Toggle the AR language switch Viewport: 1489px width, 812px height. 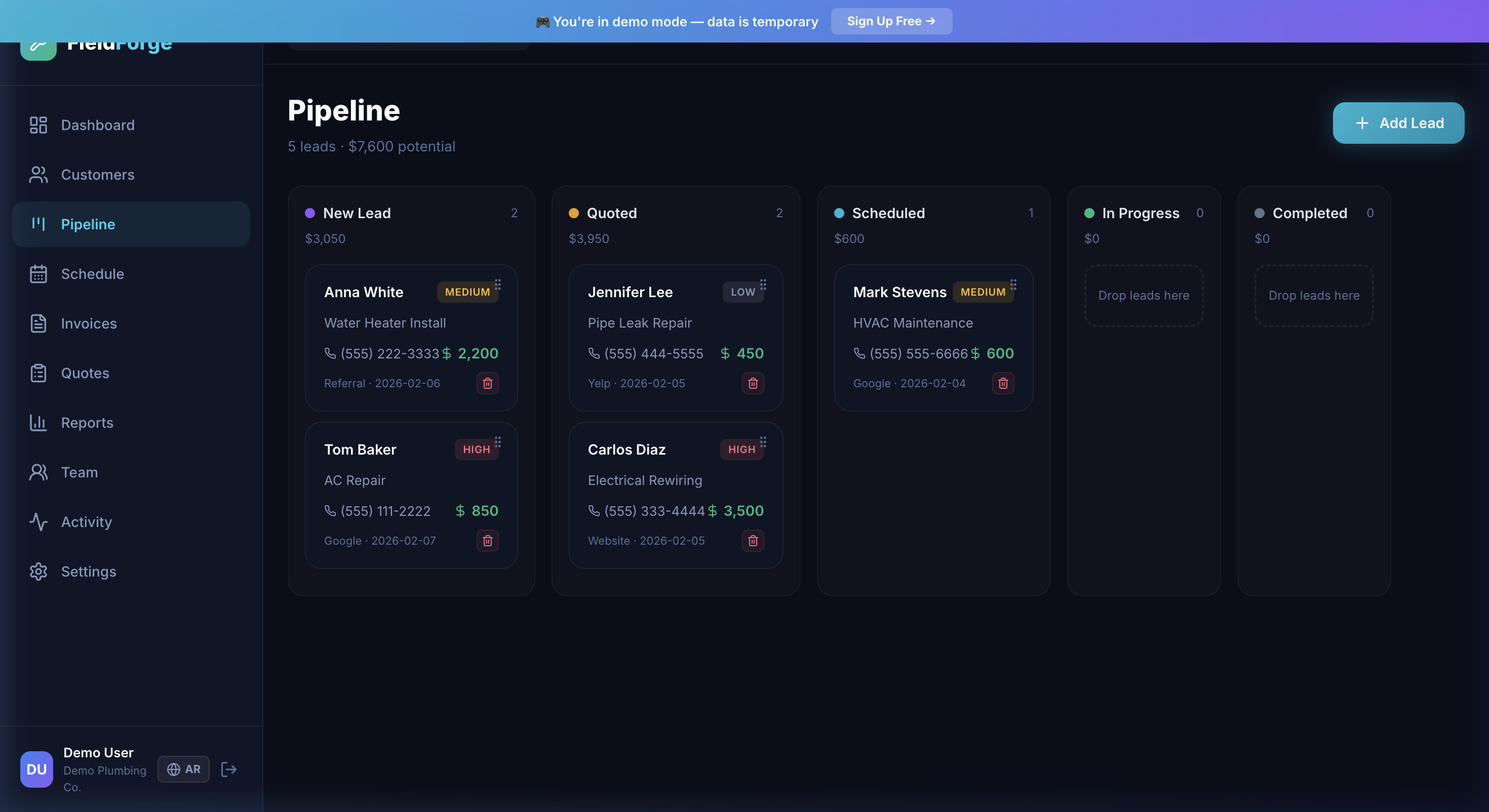(183, 769)
